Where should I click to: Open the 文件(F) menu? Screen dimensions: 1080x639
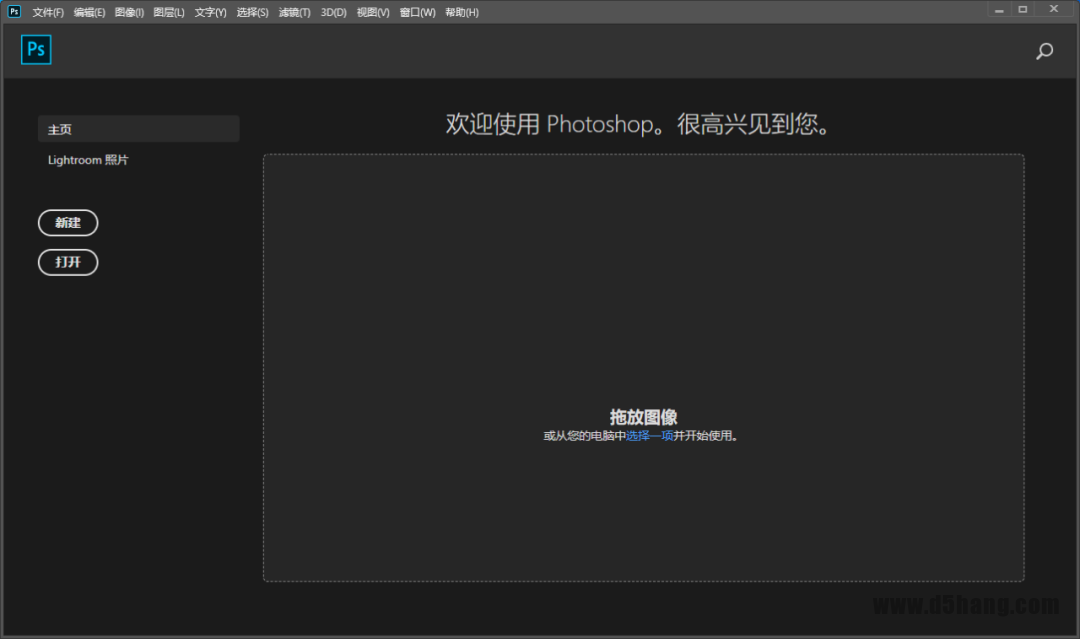click(x=48, y=12)
